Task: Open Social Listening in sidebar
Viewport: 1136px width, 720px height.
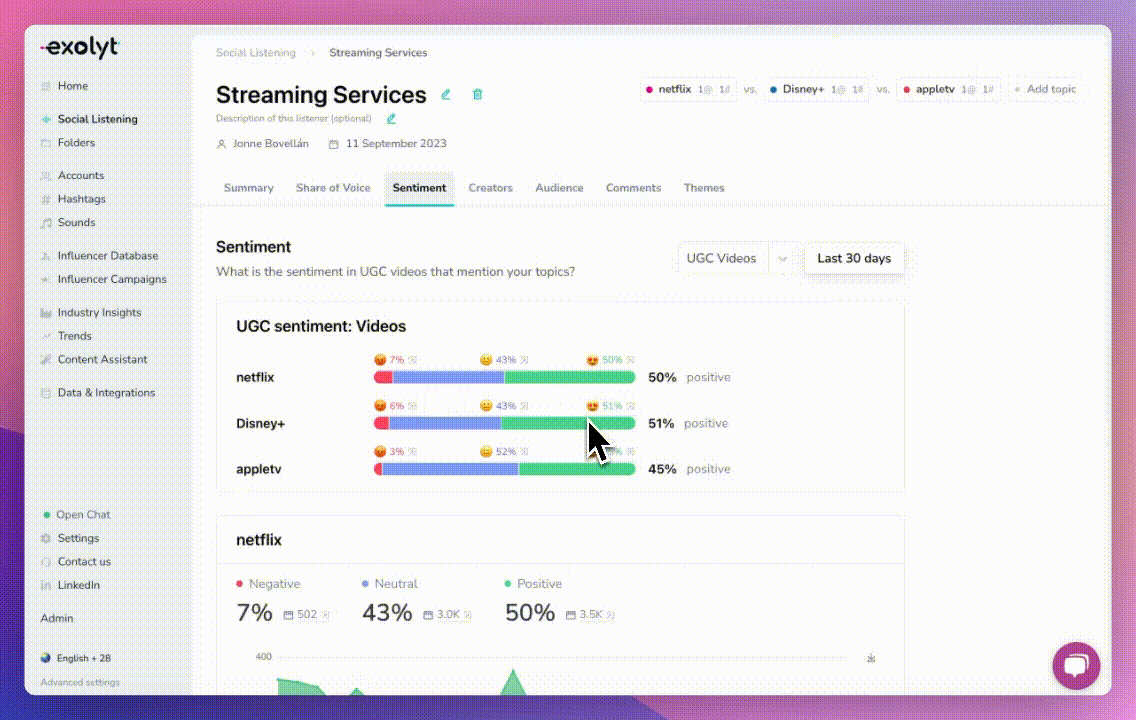Action: pyautogui.click(x=97, y=119)
